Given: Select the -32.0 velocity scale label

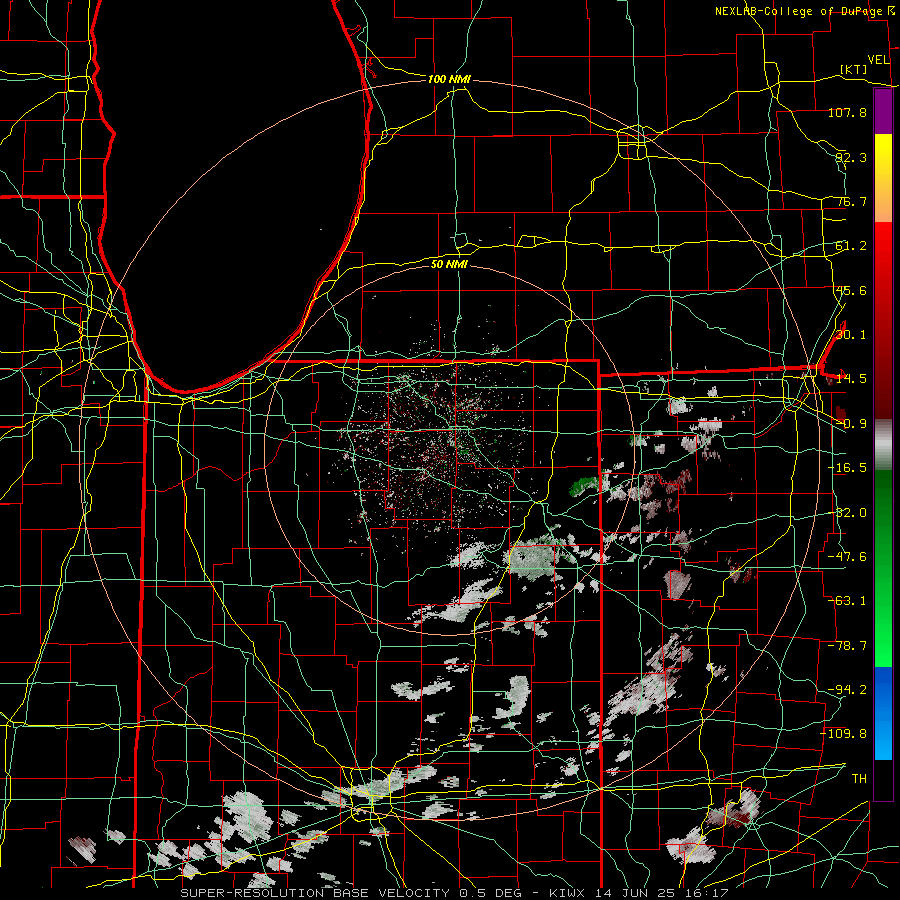Looking at the screenshot, I should coord(847,513).
